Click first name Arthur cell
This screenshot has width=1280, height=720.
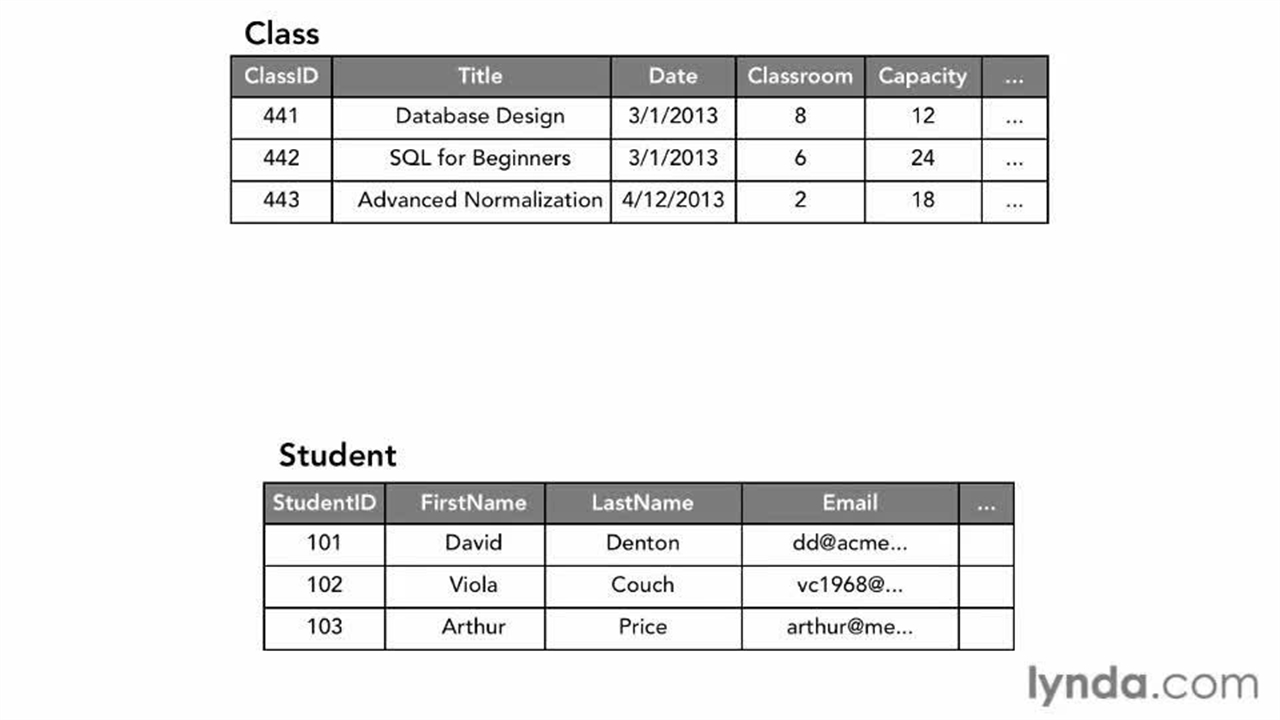tap(473, 627)
